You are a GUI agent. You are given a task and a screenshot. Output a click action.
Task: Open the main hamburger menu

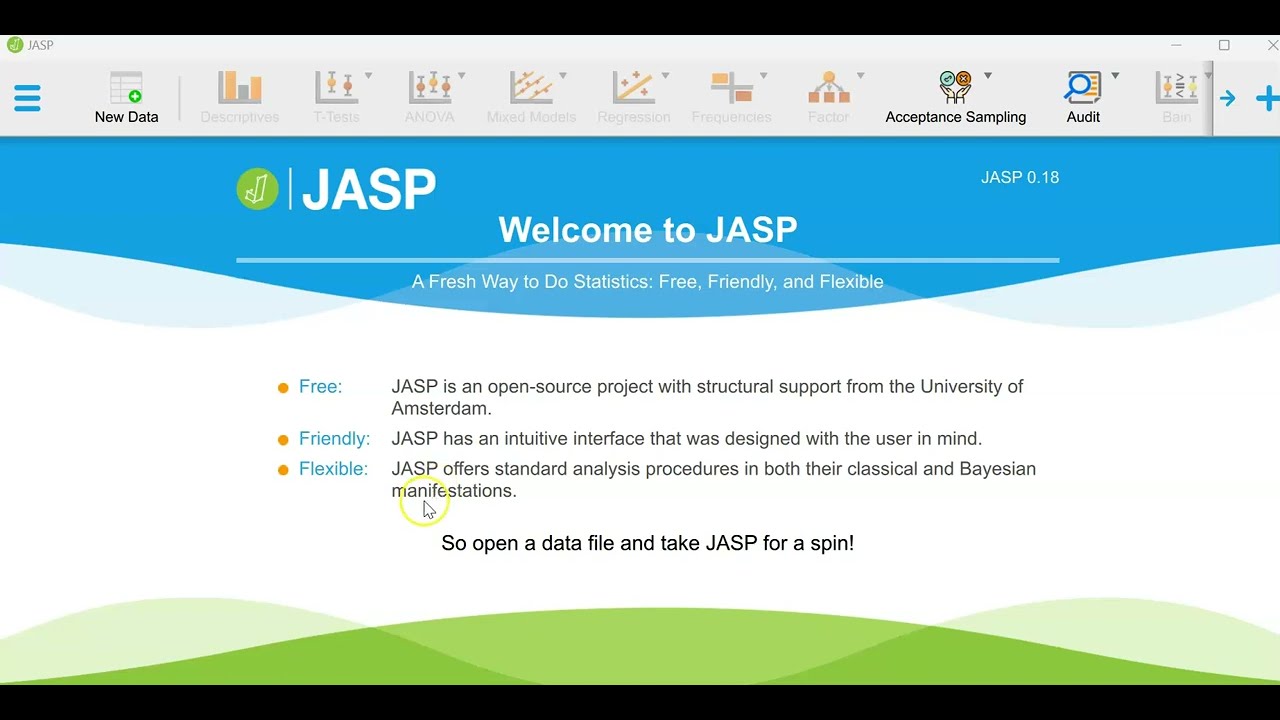point(27,98)
